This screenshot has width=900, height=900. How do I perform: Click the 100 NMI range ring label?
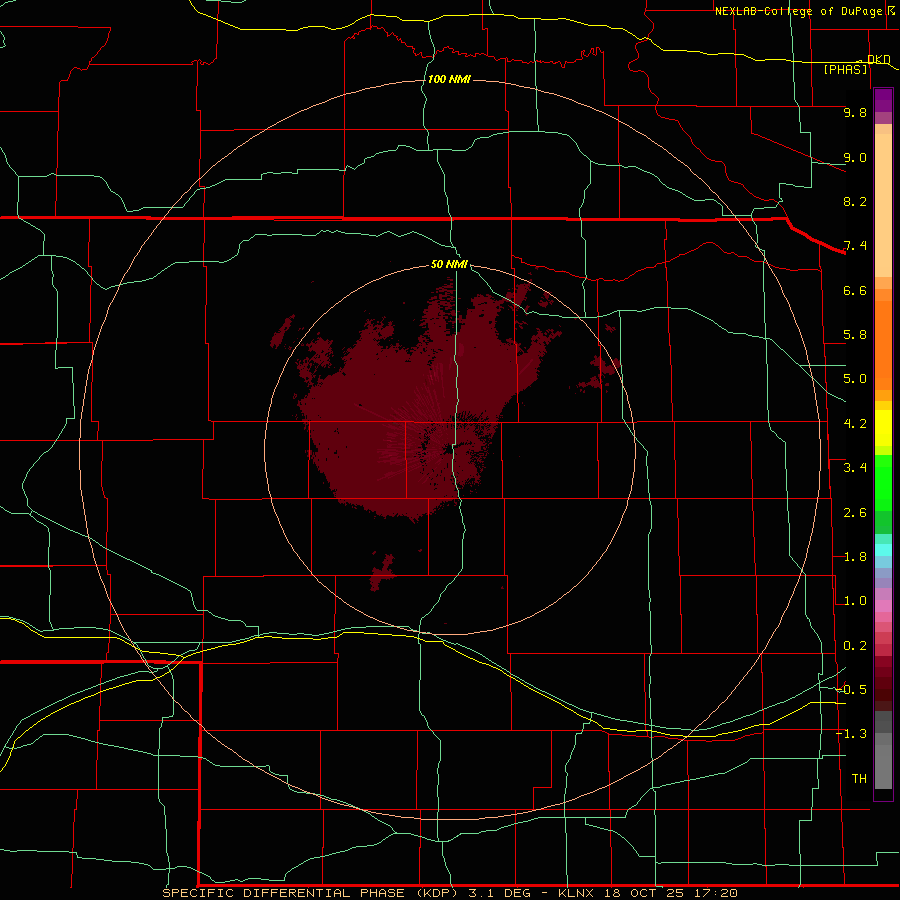pos(449,79)
